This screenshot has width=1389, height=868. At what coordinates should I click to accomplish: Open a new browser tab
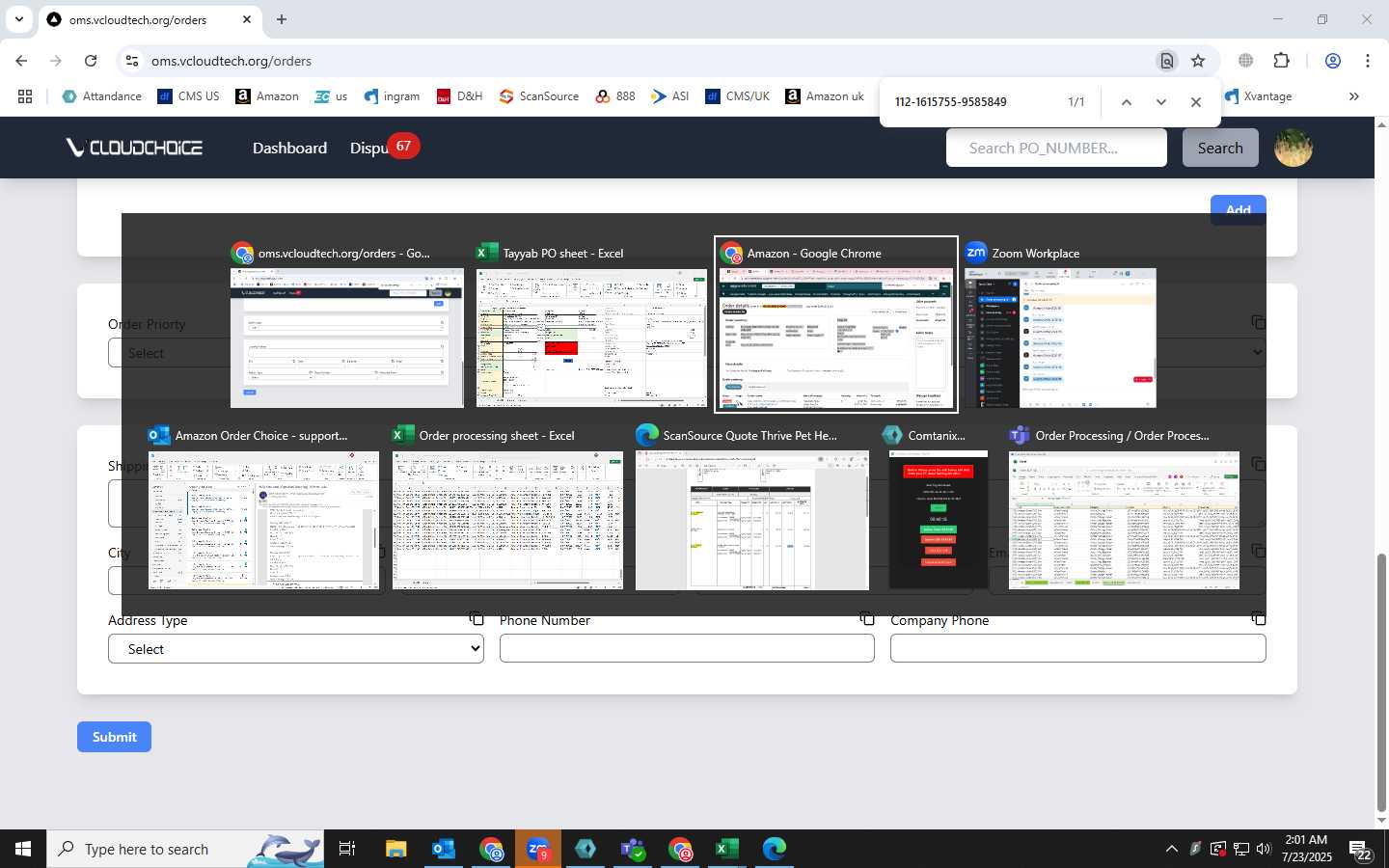pyautogui.click(x=282, y=19)
